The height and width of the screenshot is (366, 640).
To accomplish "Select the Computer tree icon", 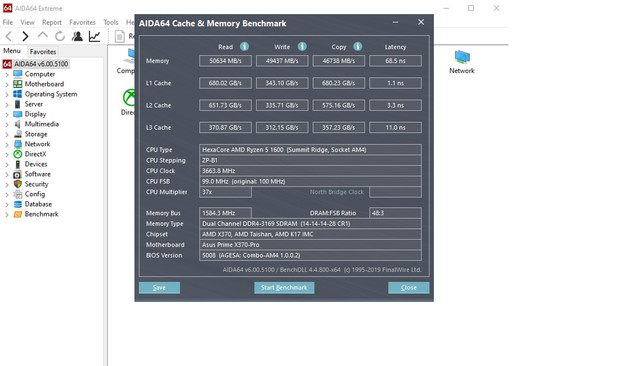I will point(18,74).
